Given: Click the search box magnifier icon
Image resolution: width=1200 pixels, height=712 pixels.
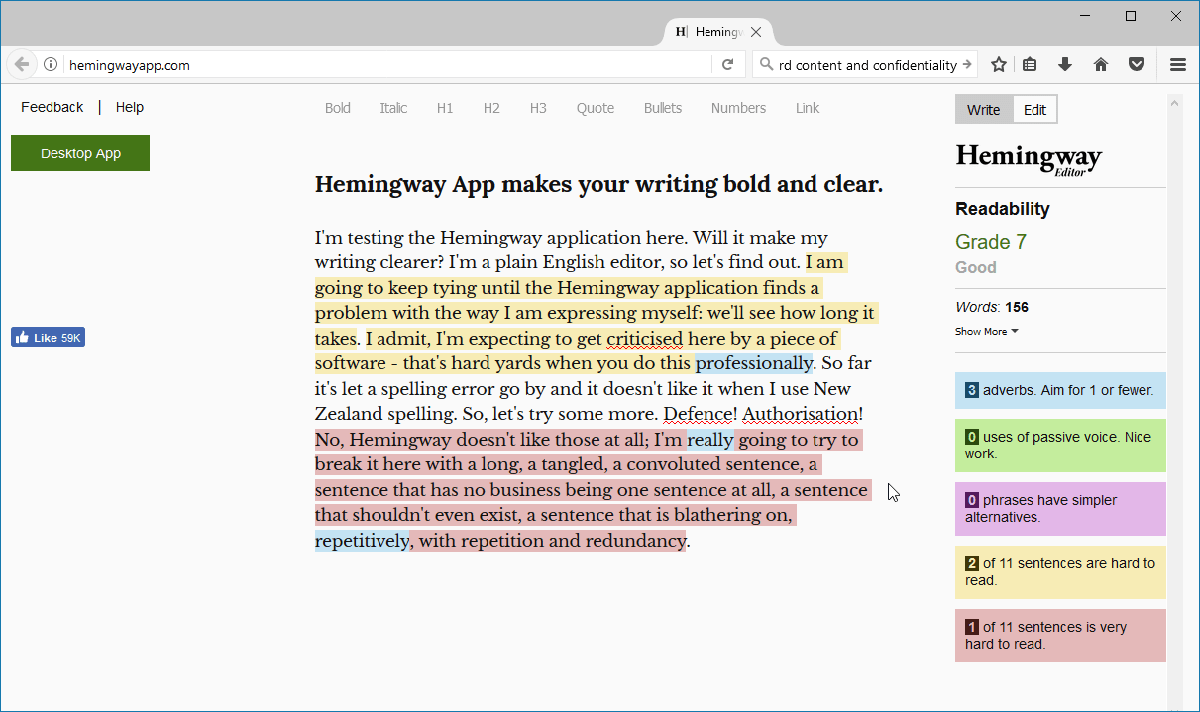Looking at the screenshot, I should coord(767,65).
